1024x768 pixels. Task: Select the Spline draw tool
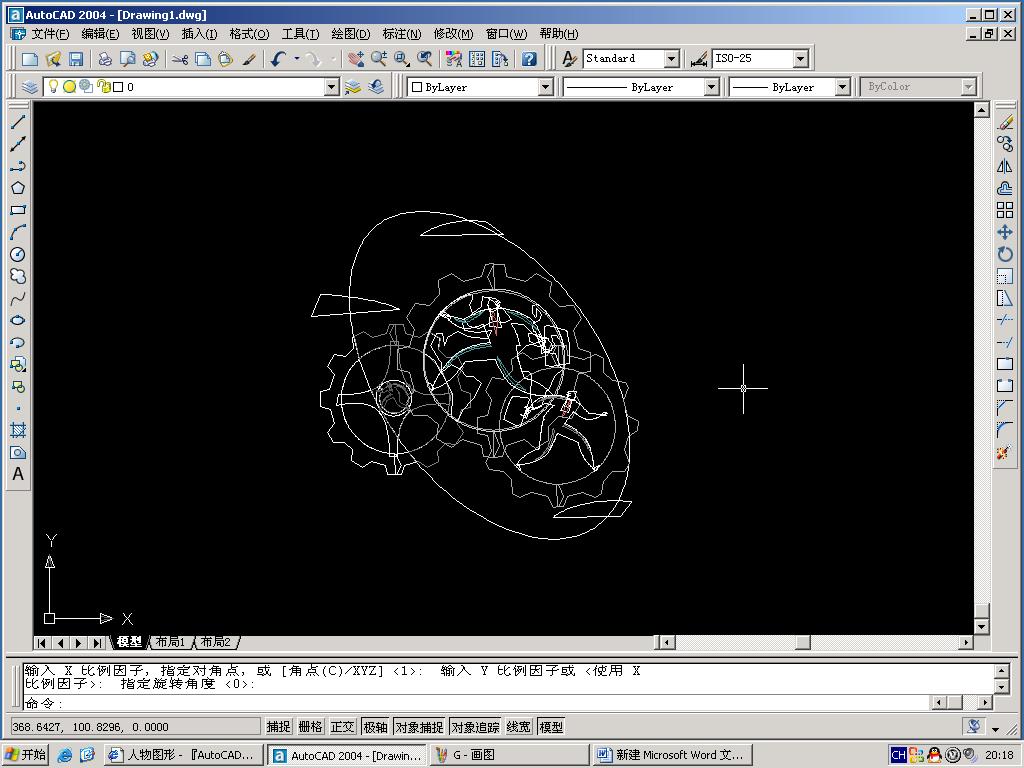(18, 298)
